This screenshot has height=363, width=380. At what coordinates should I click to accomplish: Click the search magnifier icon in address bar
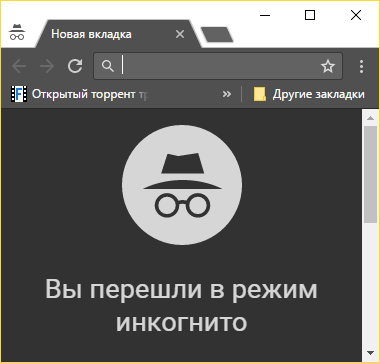pyautogui.click(x=107, y=66)
